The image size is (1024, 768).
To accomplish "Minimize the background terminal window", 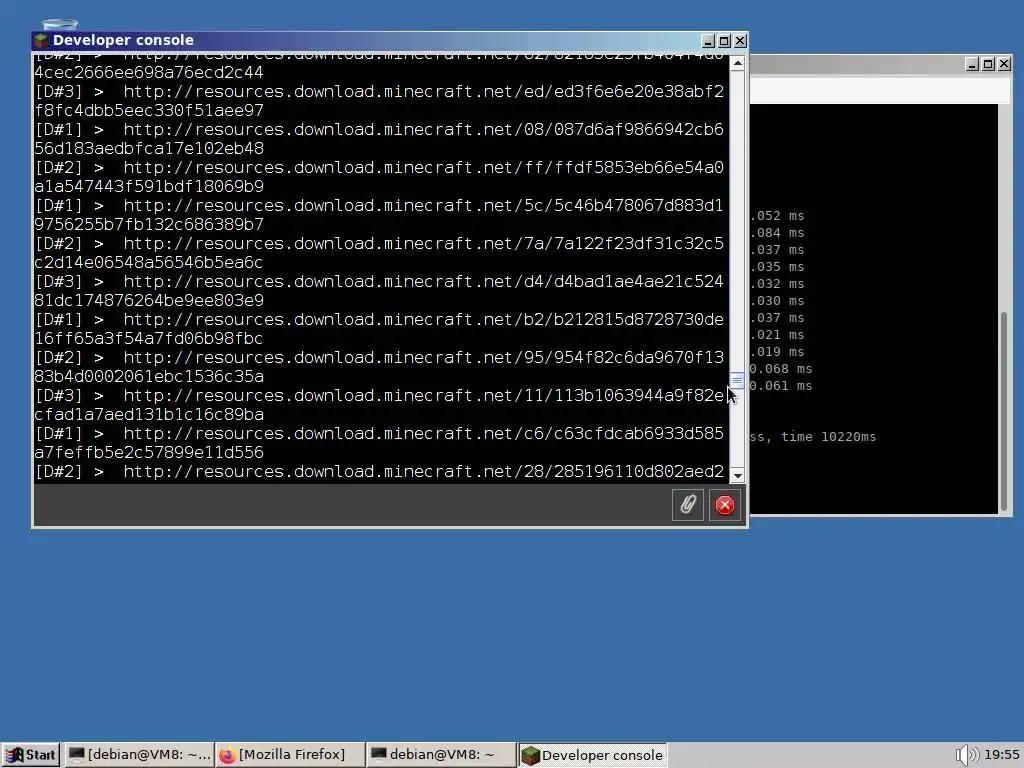I will (x=972, y=64).
